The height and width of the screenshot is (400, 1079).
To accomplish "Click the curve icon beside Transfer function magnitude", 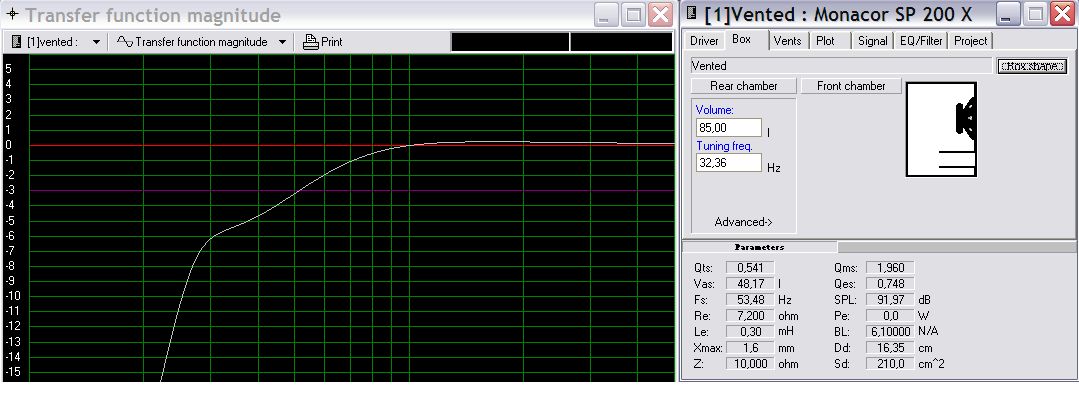I will click(x=125, y=42).
